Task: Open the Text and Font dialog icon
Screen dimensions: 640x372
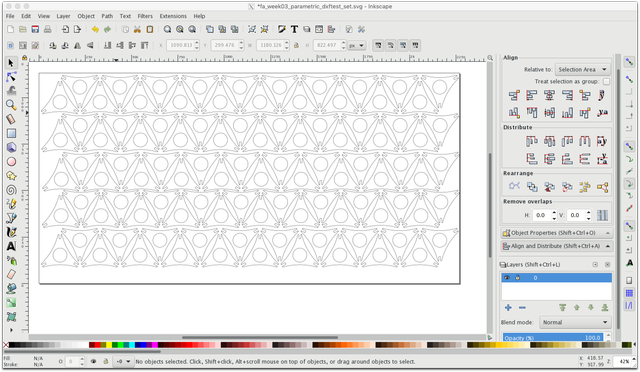Action: click(294, 29)
